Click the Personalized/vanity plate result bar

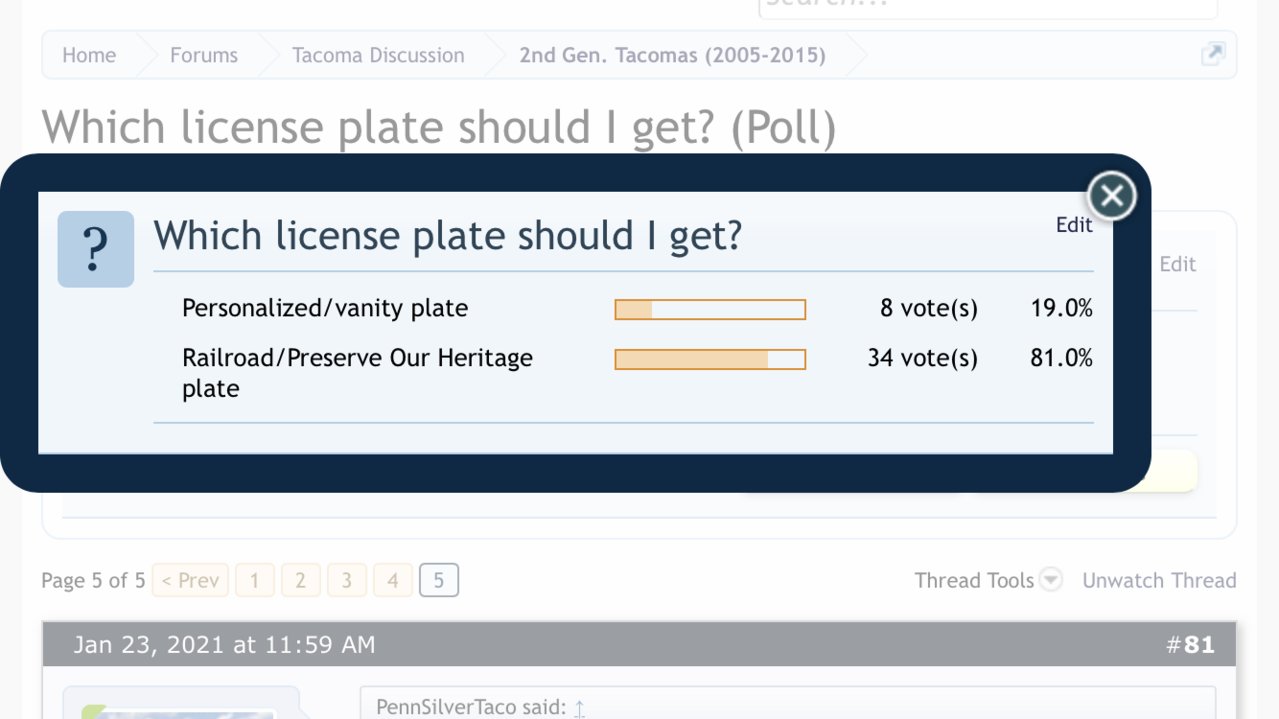point(710,309)
